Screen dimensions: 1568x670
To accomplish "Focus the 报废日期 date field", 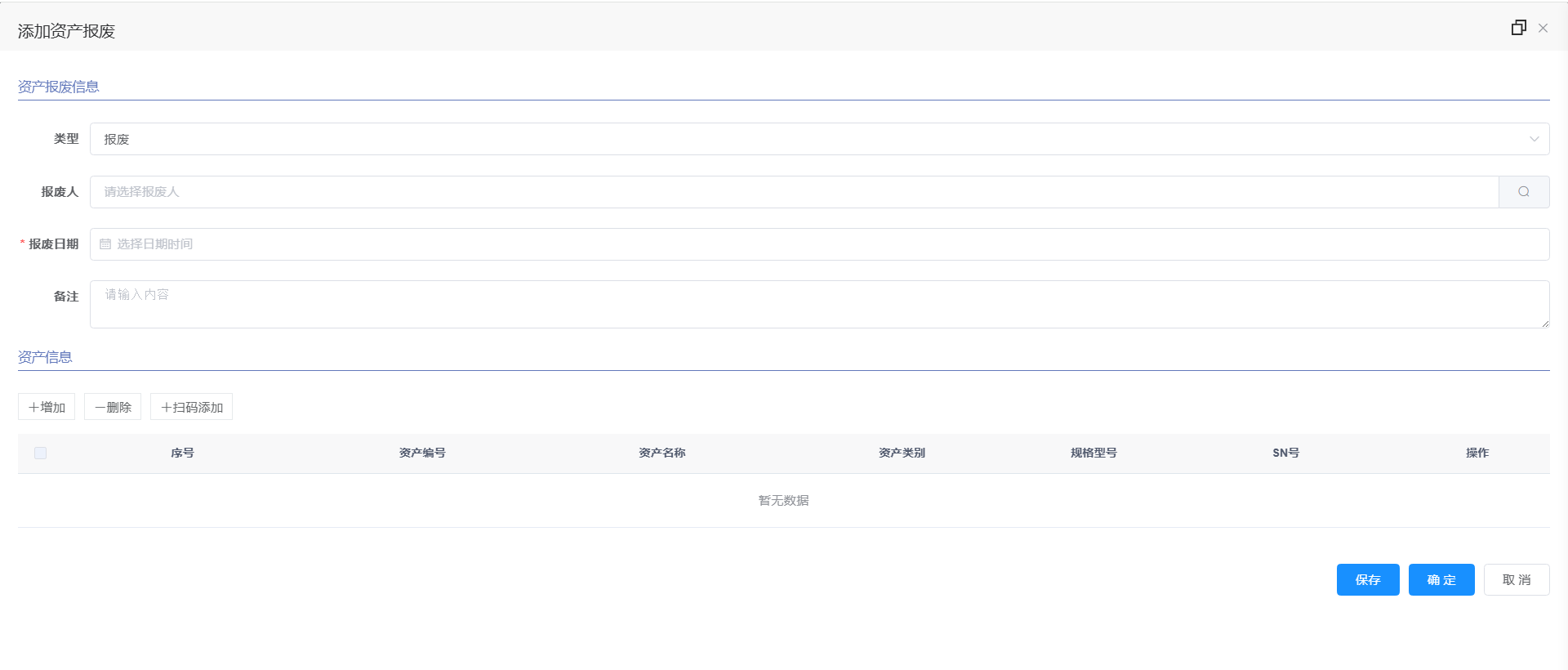I will [x=819, y=244].
